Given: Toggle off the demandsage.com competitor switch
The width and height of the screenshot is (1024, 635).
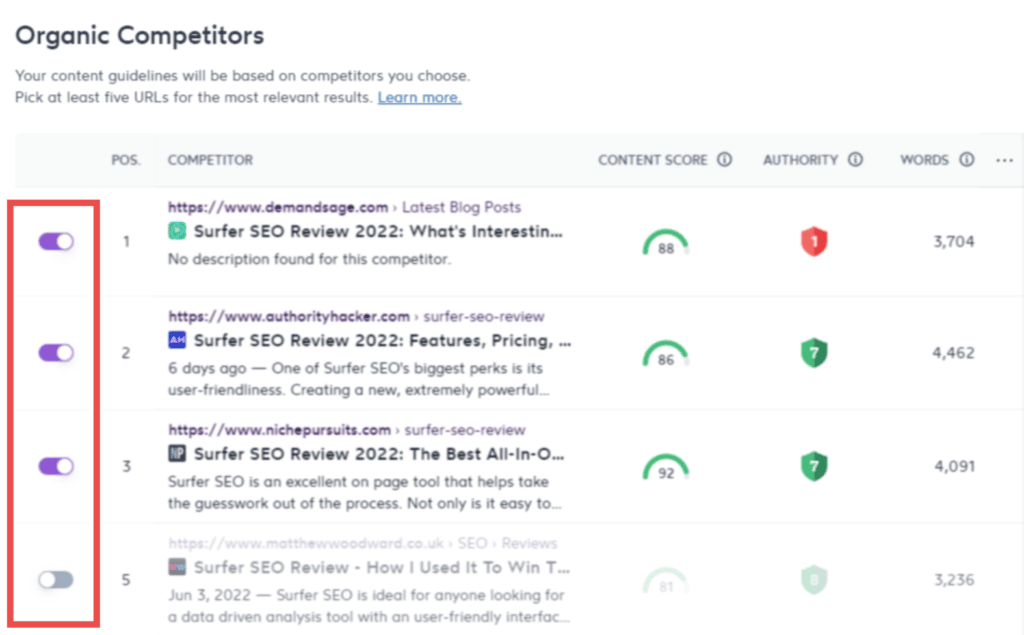Looking at the screenshot, I should pos(56,242).
